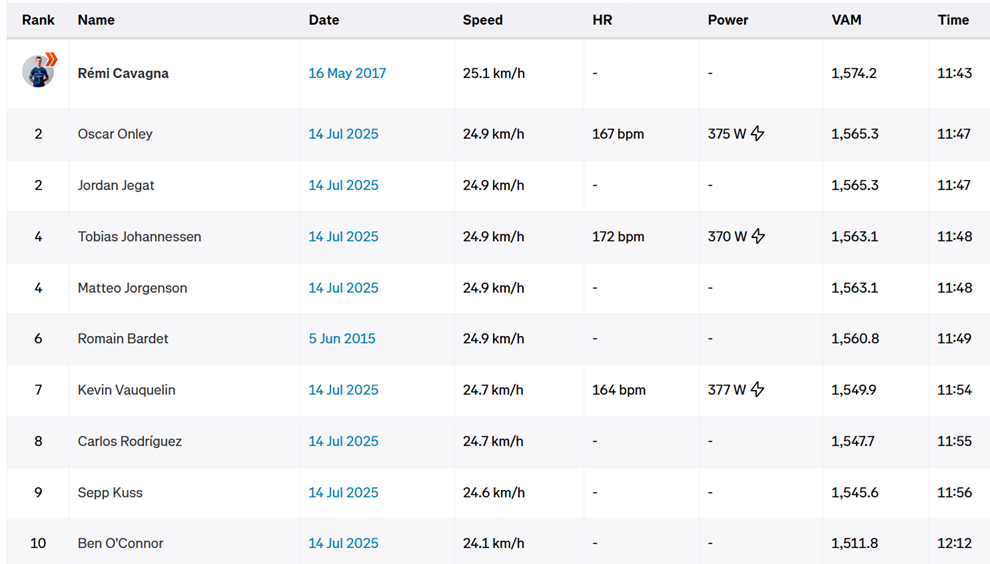Select the name Kevin Vauquelin

[126, 390]
